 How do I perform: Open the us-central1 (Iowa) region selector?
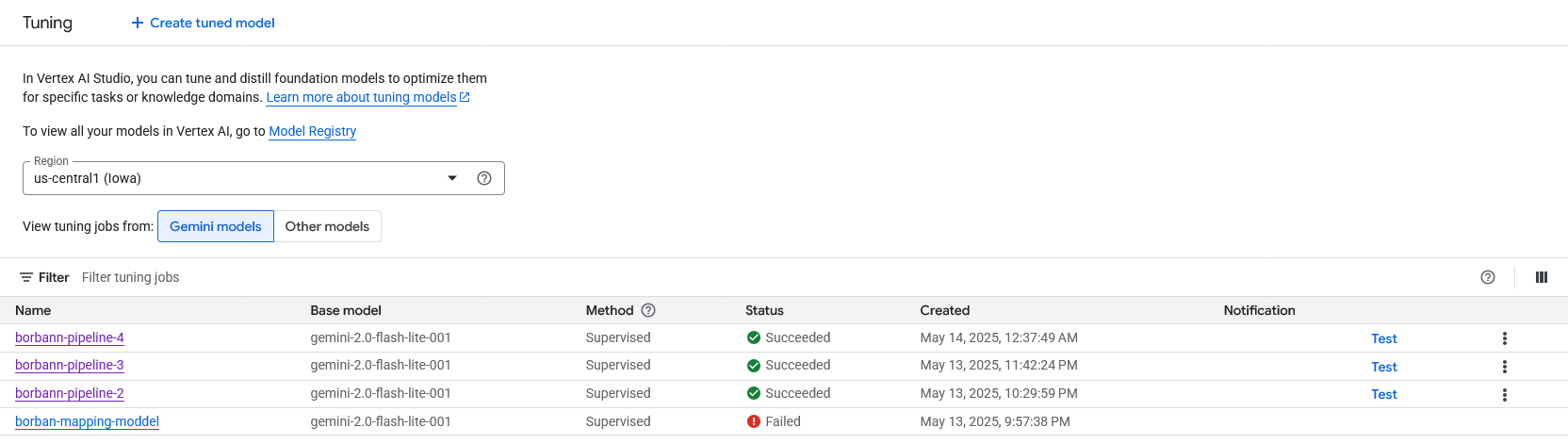(x=236, y=178)
